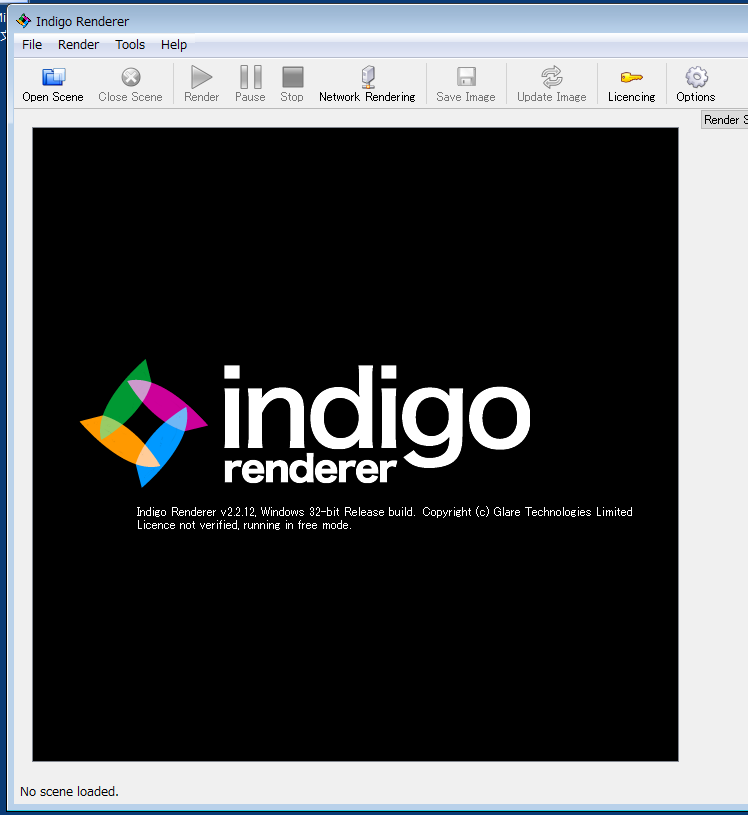Open the Render menu
Screen dimensions: 748x815
[78, 45]
